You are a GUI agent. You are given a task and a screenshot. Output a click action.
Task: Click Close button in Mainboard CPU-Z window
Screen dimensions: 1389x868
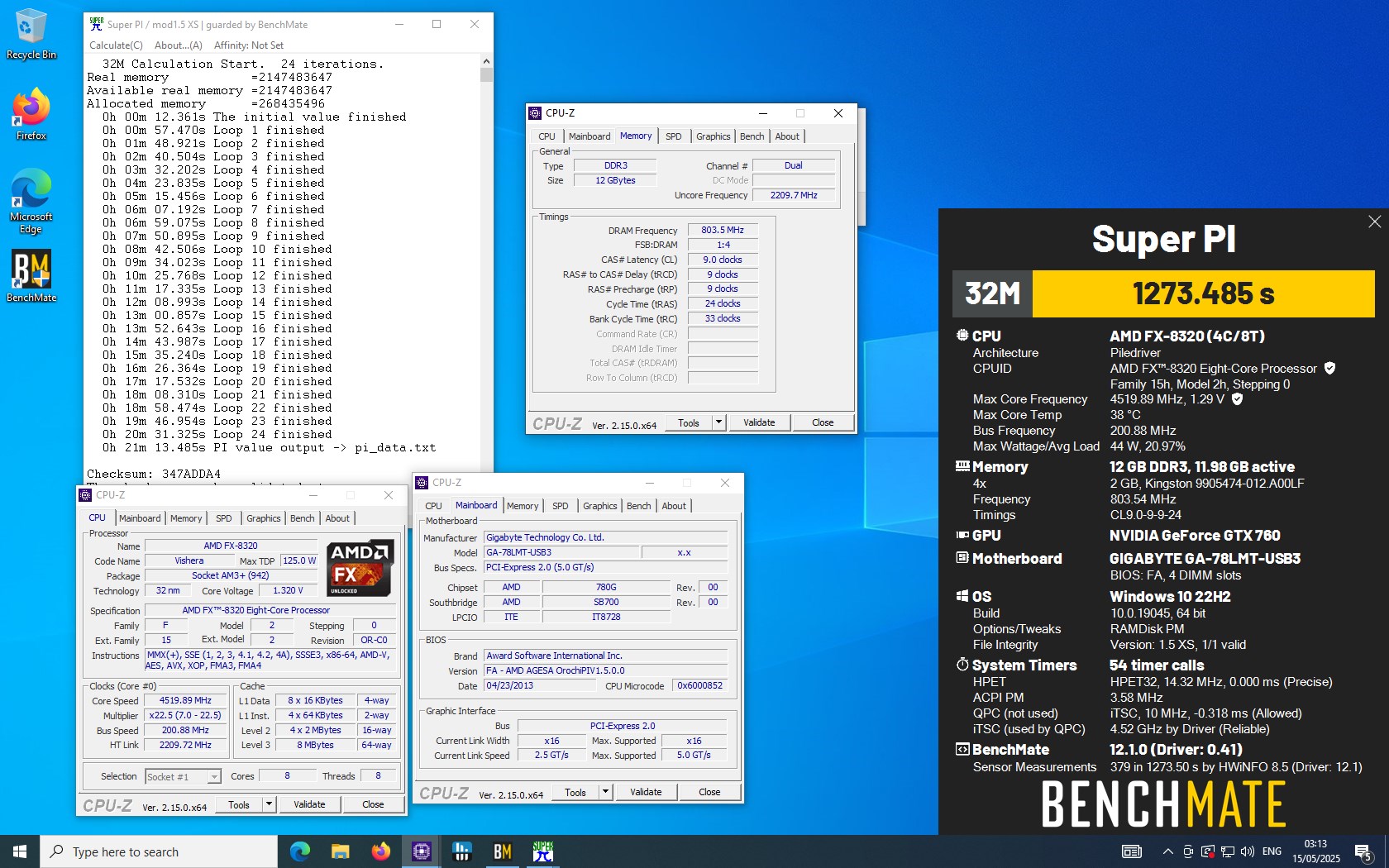(x=709, y=792)
